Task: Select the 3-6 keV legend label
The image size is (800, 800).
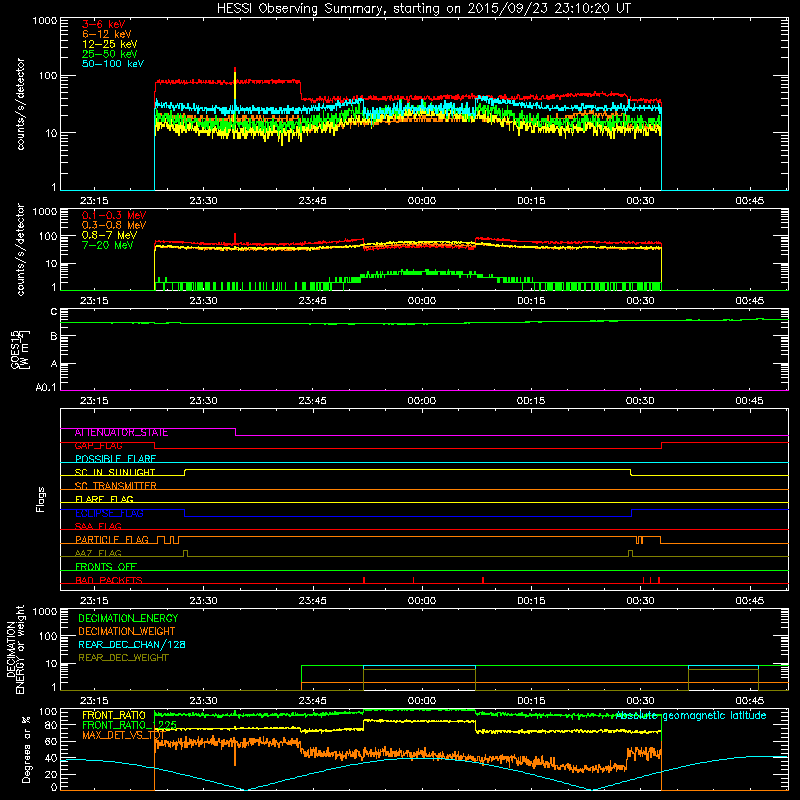Action: coord(104,24)
